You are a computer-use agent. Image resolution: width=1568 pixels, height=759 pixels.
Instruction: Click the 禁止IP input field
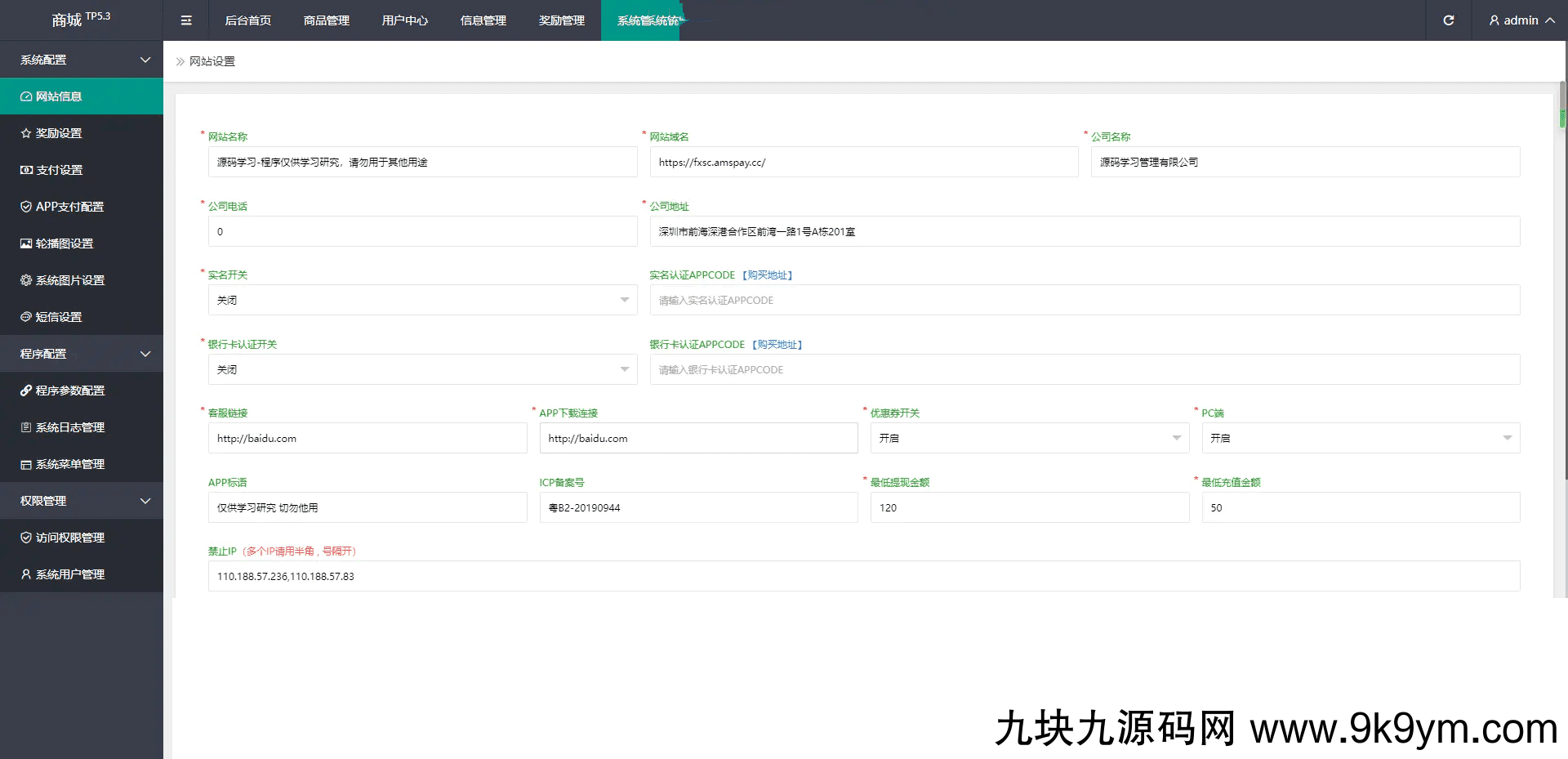(x=863, y=576)
